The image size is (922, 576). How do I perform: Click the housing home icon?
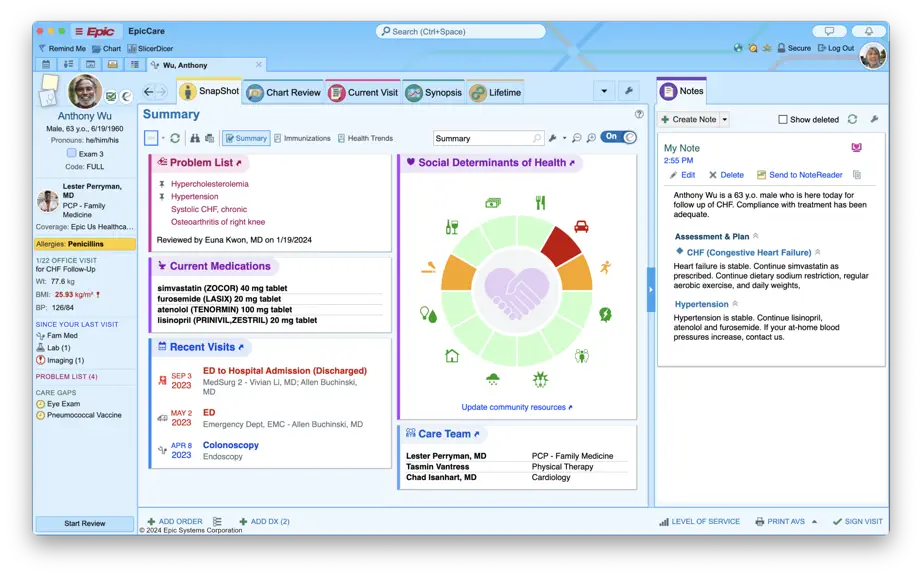[452, 356]
